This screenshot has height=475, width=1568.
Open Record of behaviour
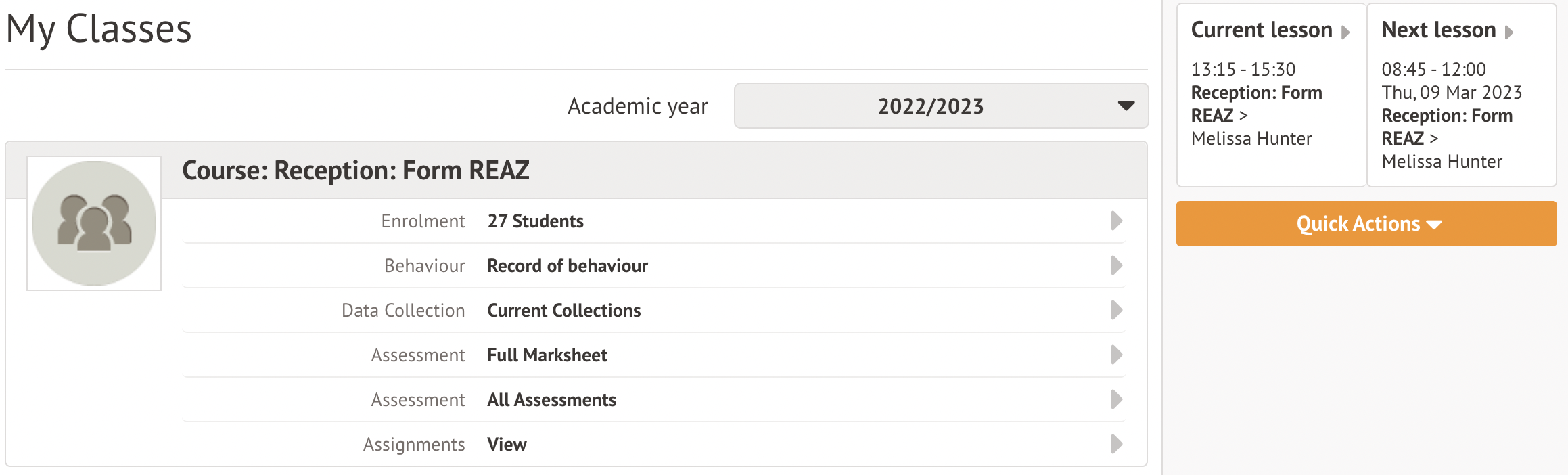coord(567,266)
